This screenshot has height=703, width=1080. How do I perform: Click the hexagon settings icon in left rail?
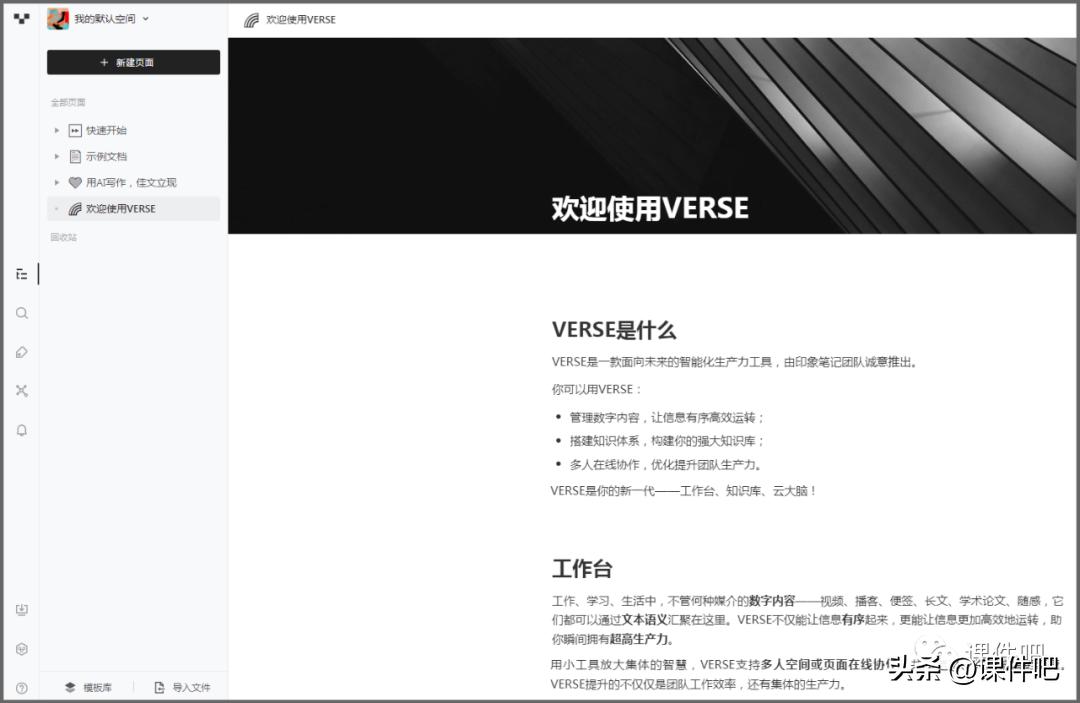click(x=22, y=649)
